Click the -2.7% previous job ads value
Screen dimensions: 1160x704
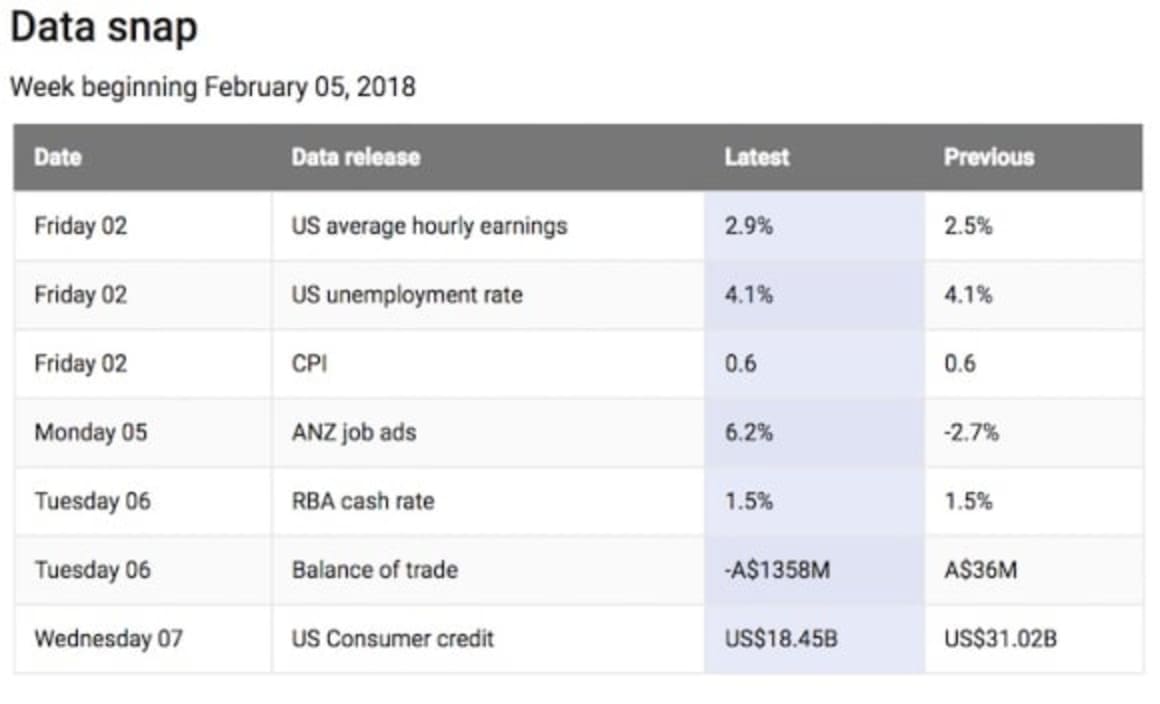click(970, 432)
